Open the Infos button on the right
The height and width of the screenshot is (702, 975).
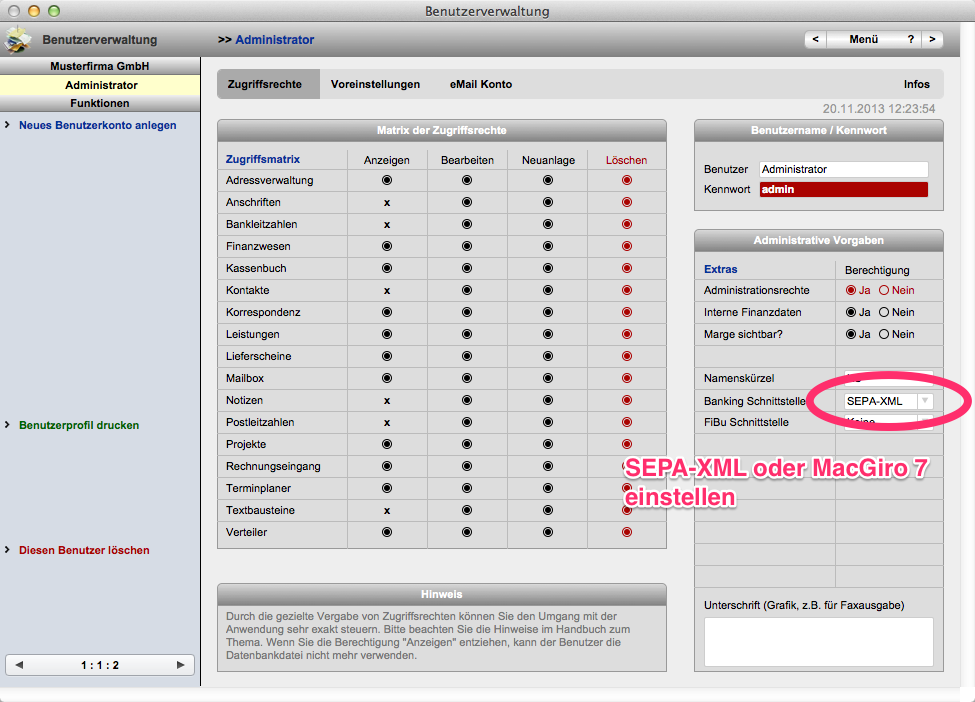tap(916, 84)
